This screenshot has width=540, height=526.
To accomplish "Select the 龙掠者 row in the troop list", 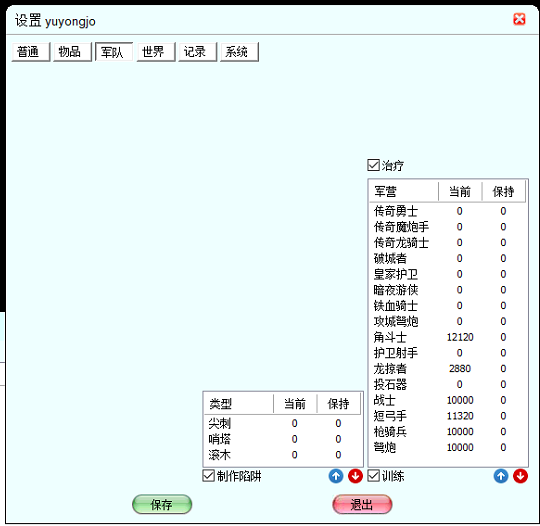I will [448, 369].
